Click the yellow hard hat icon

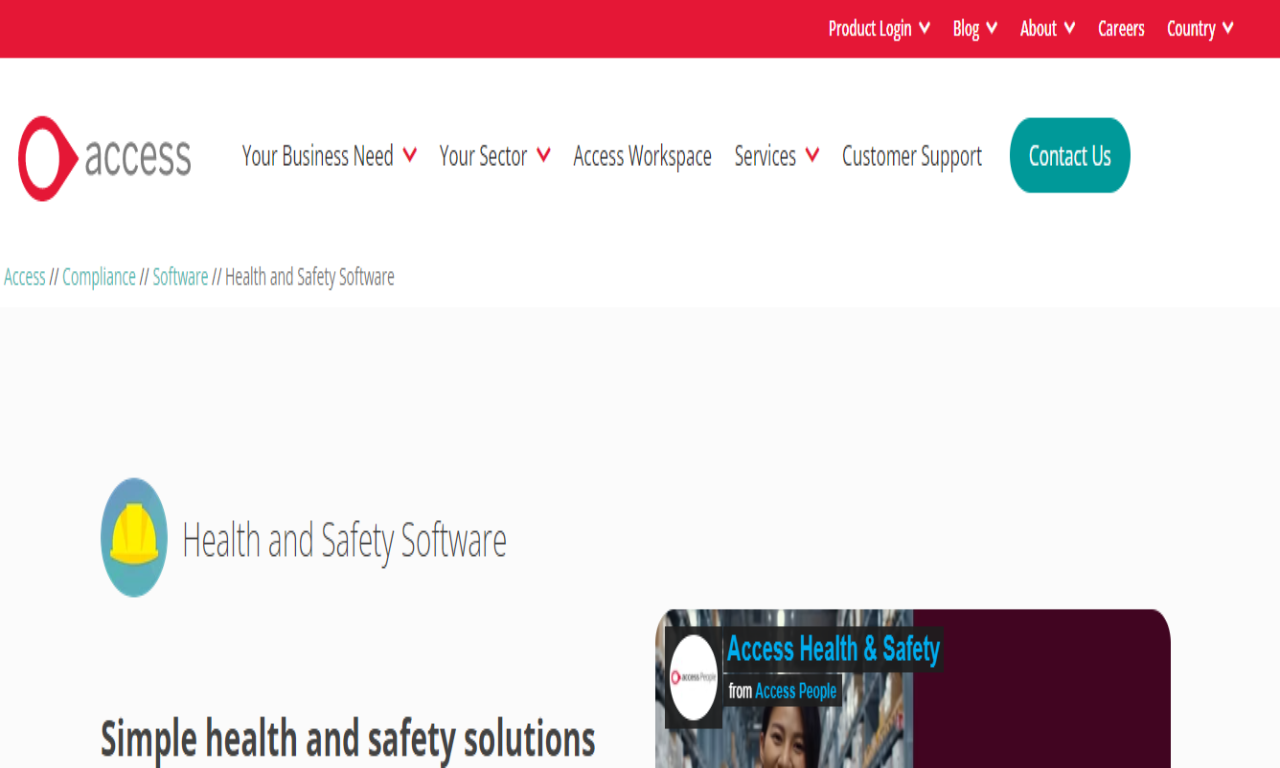pos(134,537)
